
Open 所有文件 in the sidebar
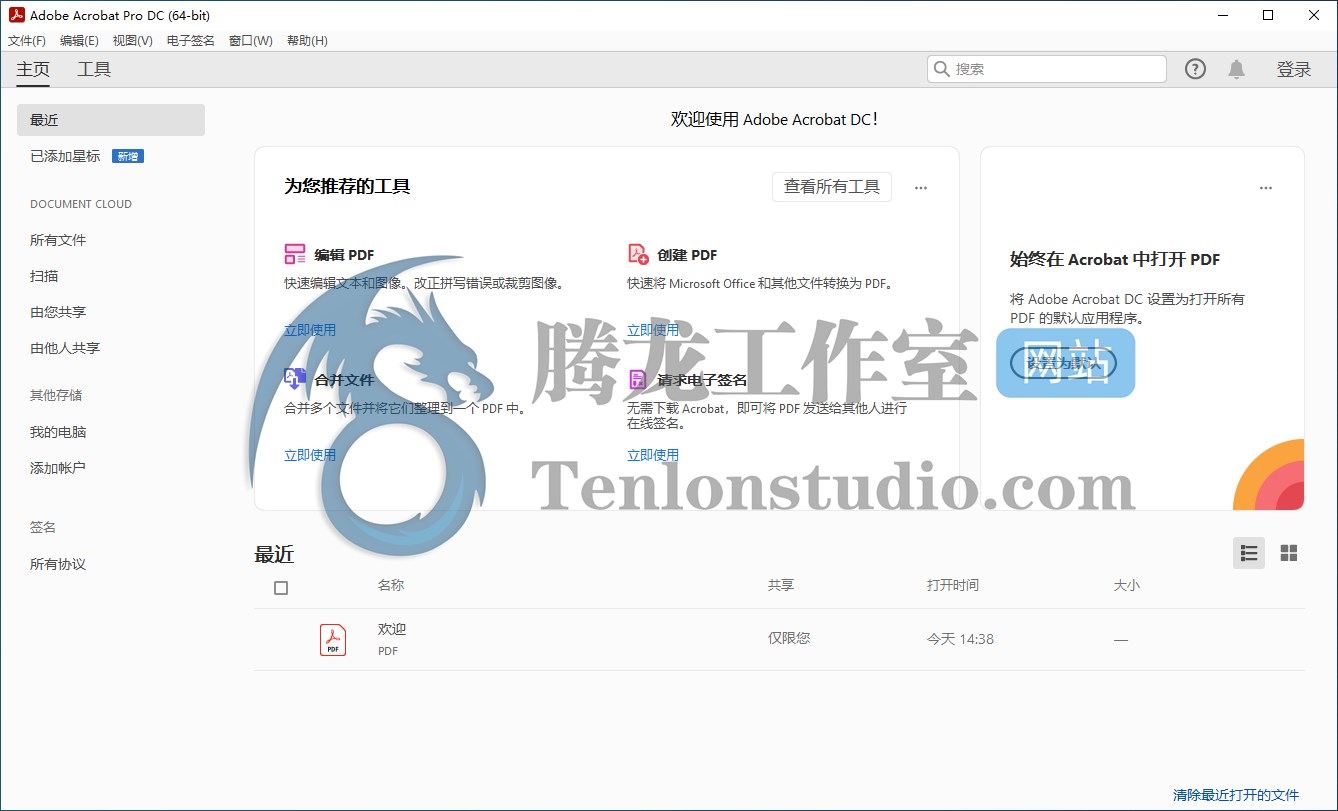coord(58,240)
